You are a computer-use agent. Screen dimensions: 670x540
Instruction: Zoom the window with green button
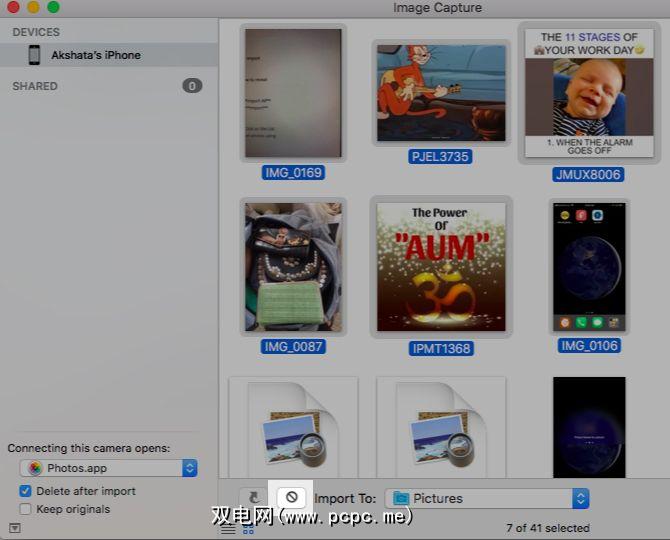pyautogui.click(x=53, y=7)
